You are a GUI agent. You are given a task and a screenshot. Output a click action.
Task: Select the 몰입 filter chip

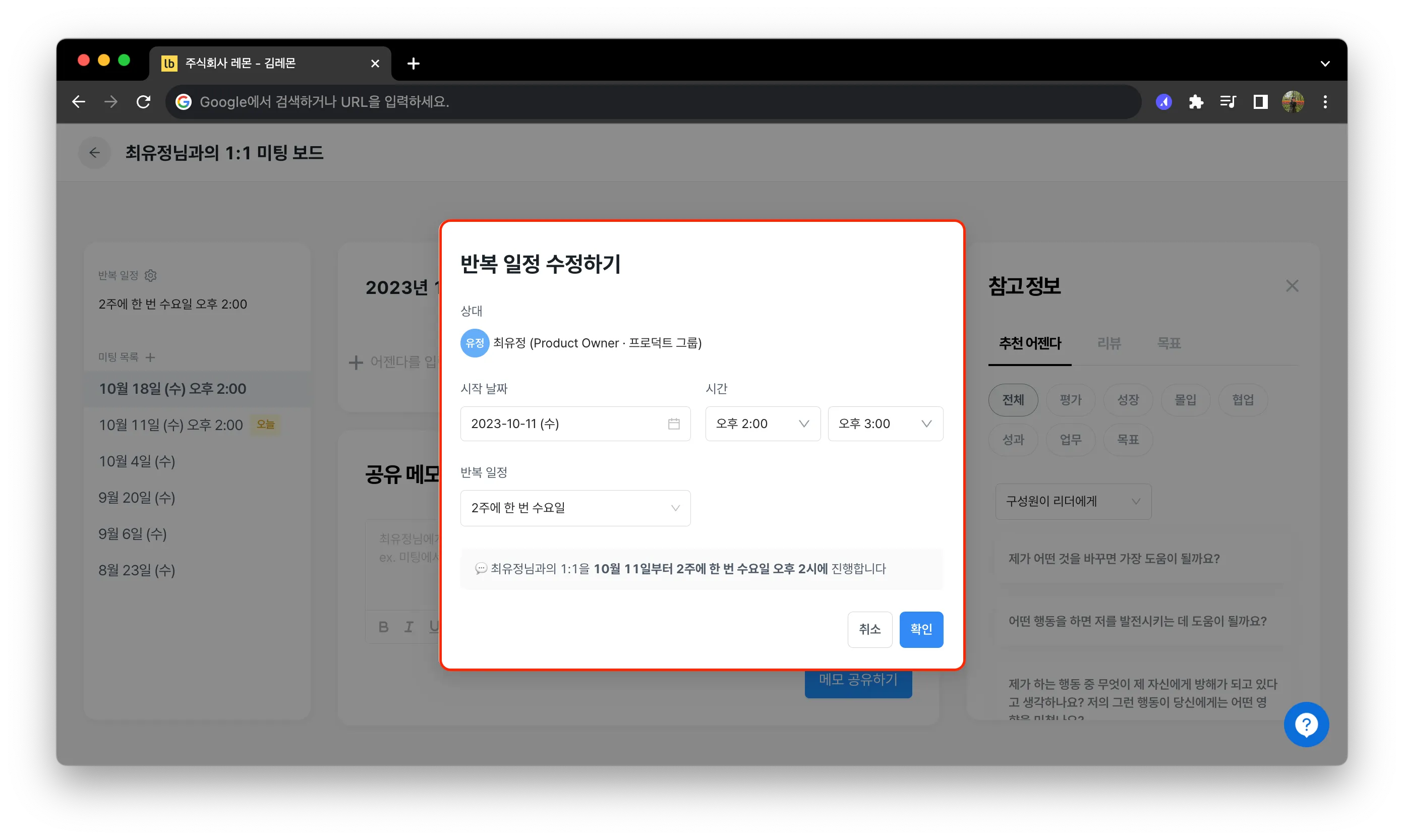[x=1186, y=400]
